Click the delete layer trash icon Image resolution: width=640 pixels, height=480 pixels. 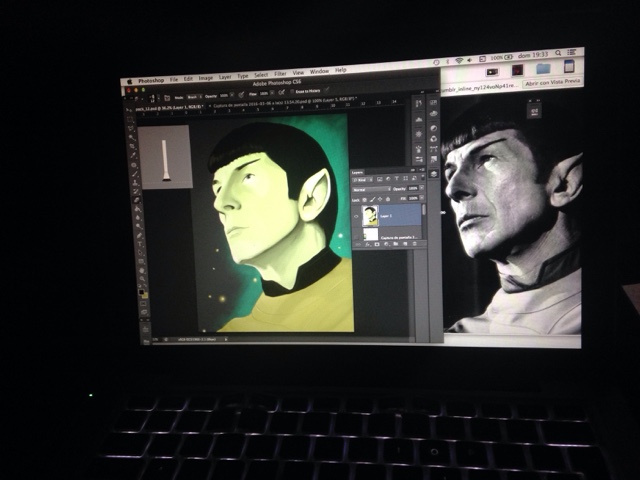[x=414, y=244]
